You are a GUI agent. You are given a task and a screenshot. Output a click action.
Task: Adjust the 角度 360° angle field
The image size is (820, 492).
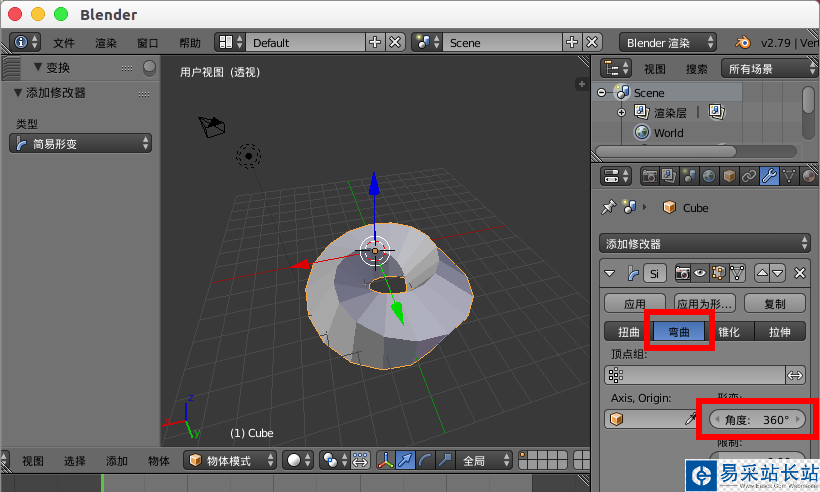pyautogui.click(x=757, y=419)
